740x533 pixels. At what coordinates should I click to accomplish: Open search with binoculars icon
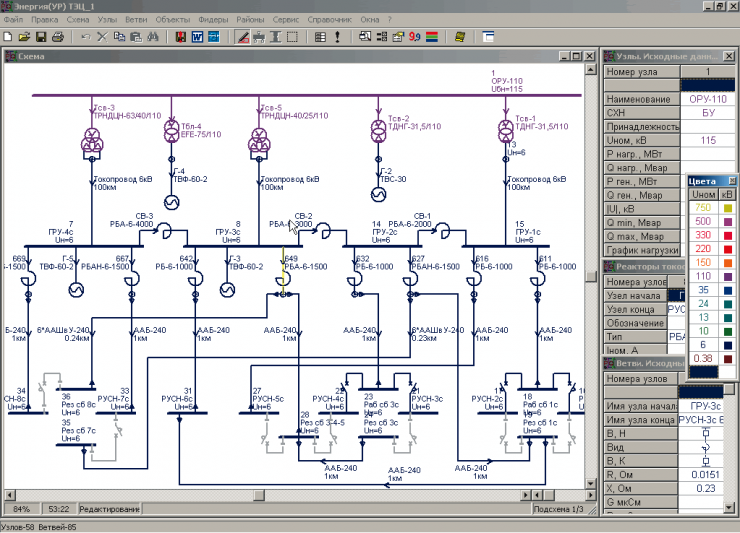(153, 37)
